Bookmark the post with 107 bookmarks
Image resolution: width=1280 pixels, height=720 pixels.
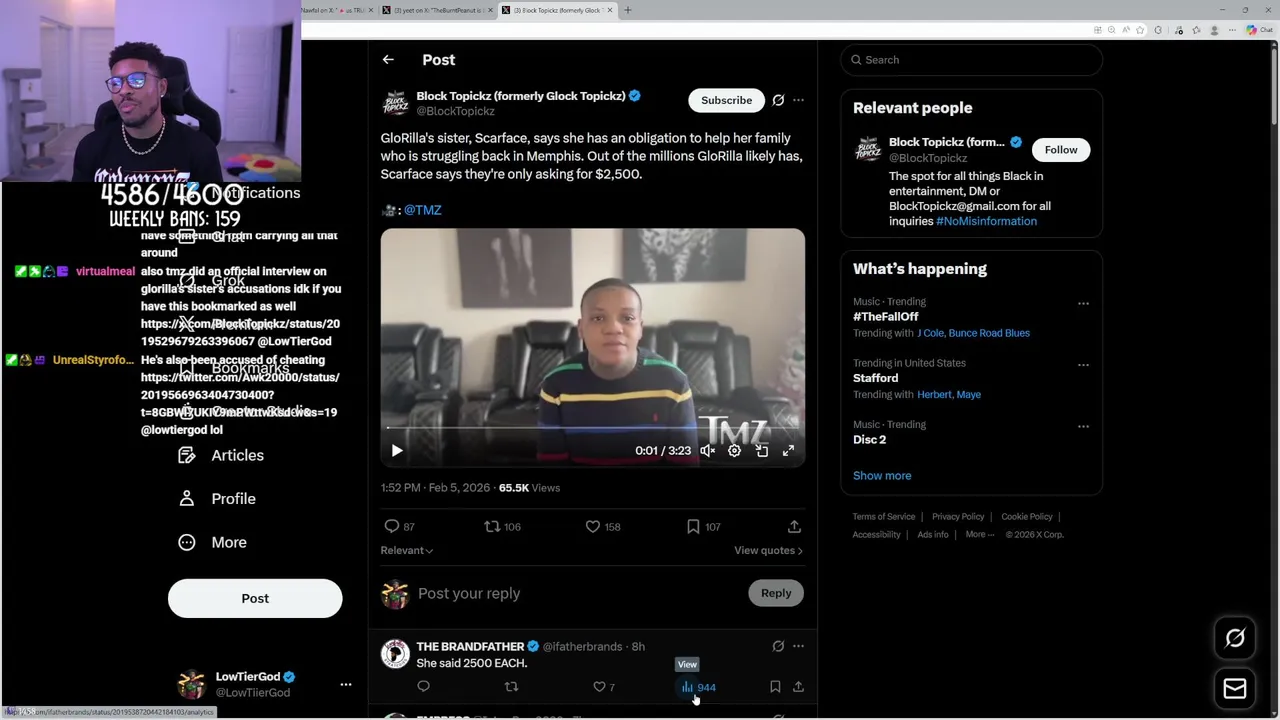point(703,526)
